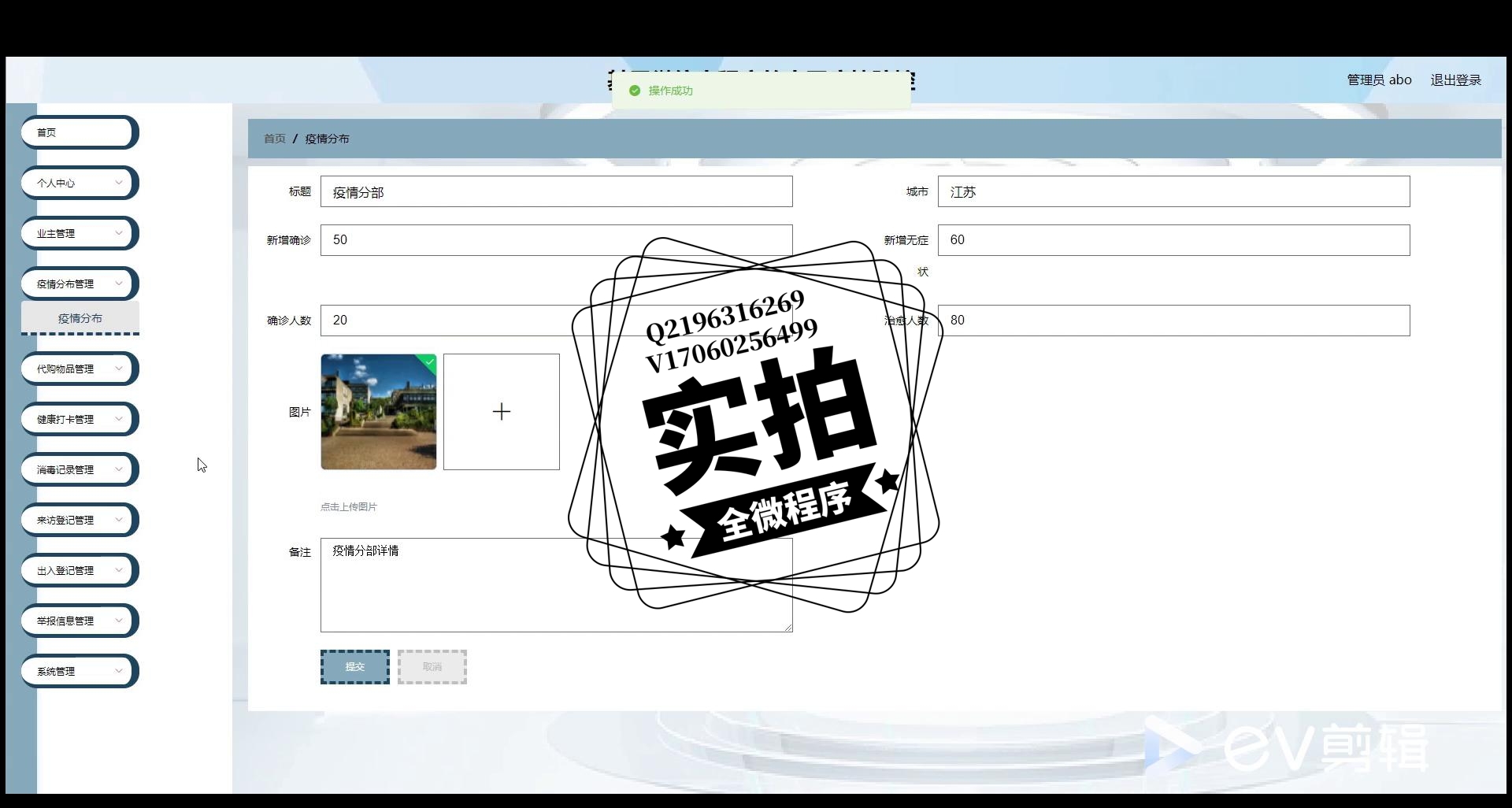Image resolution: width=1512 pixels, height=808 pixels.
Task: Click the 图片 field label
Action: (299, 412)
